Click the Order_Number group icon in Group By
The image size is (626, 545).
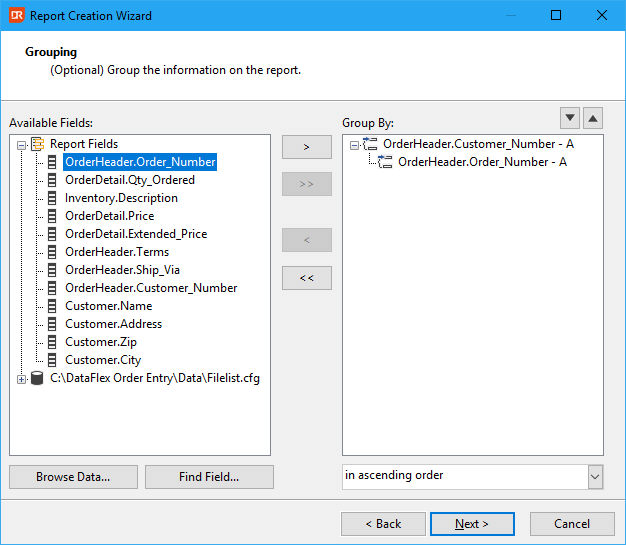385,162
